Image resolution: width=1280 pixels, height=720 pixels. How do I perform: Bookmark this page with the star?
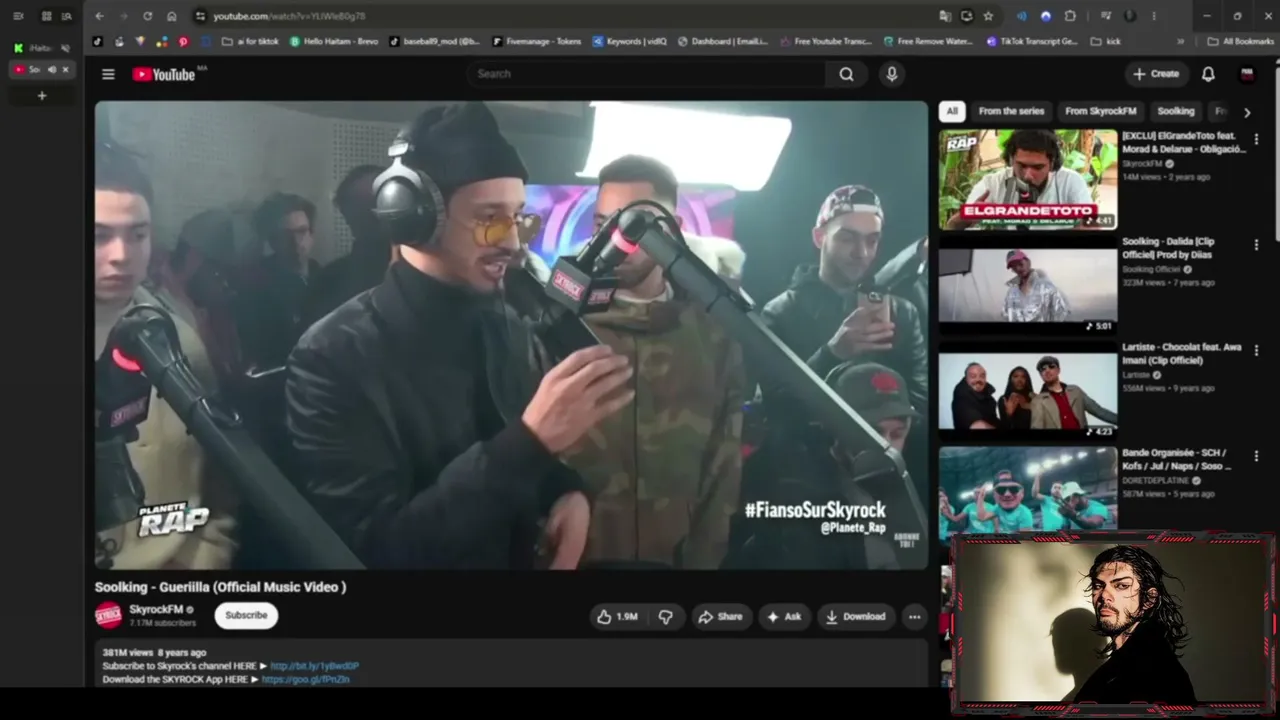[988, 16]
